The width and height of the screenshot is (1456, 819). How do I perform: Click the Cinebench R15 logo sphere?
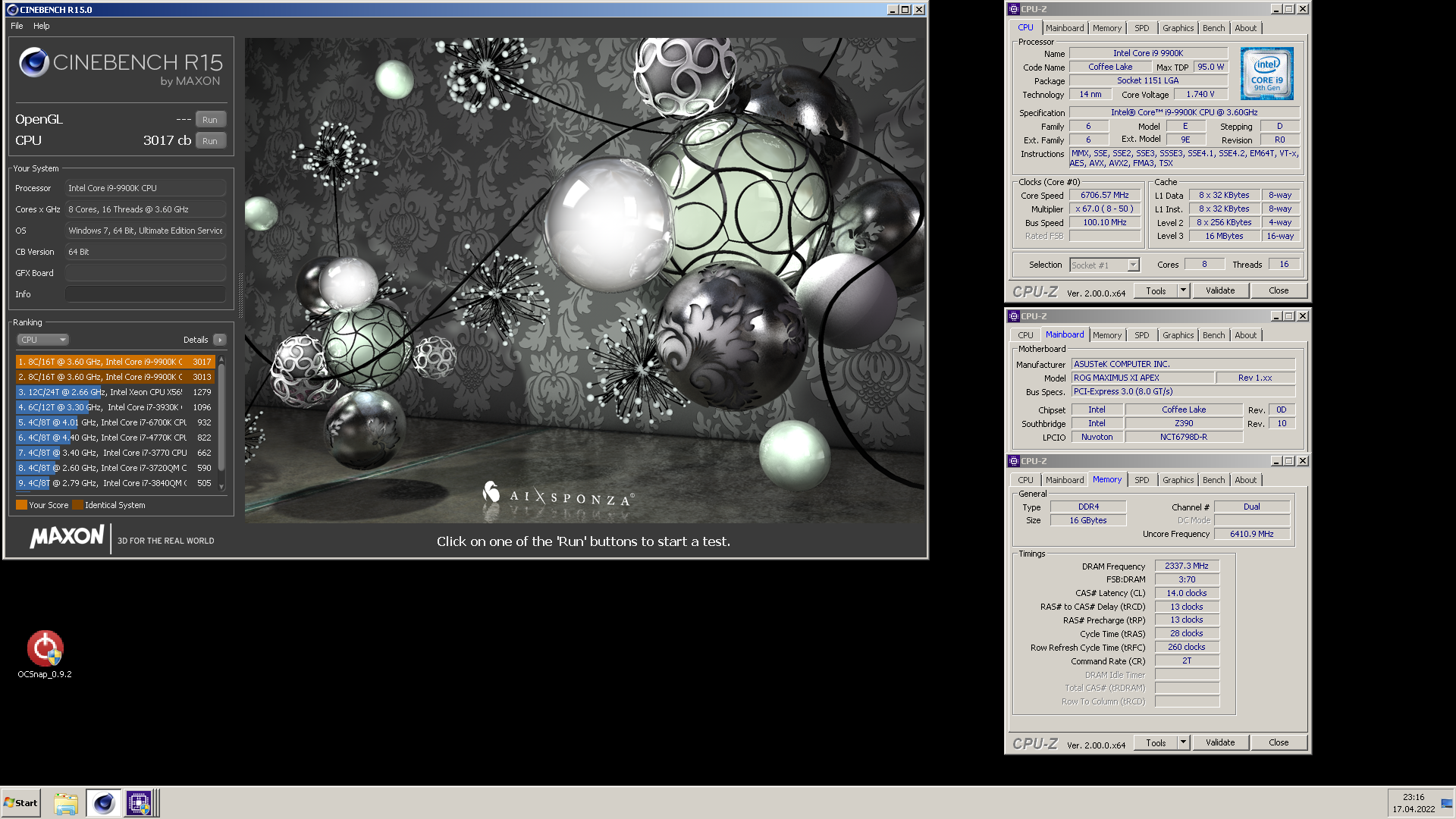click(34, 62)
